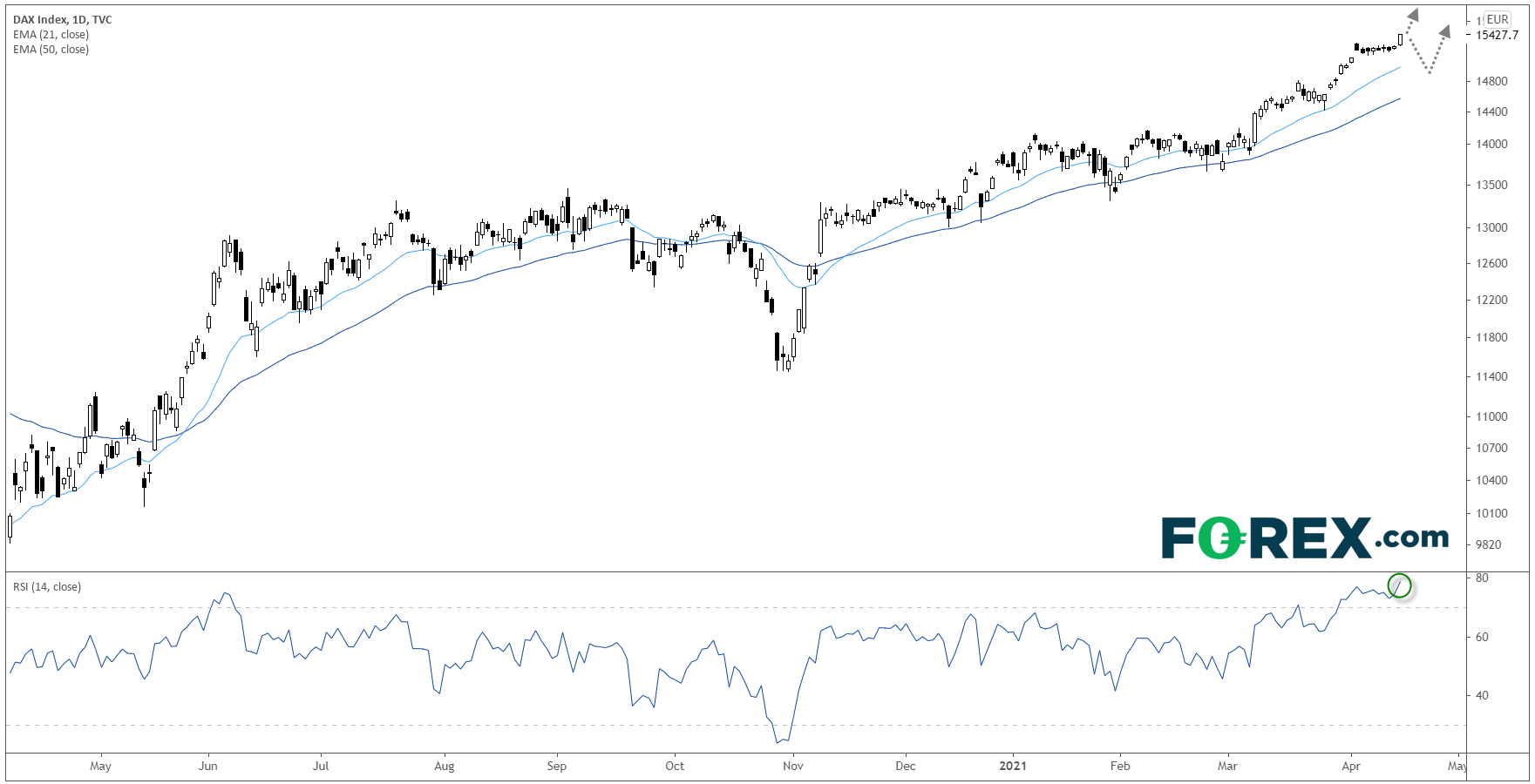Click the upward dotted projection arrow head
This screenshot has height=784, width=1535.
click(x=1412, y=15)
